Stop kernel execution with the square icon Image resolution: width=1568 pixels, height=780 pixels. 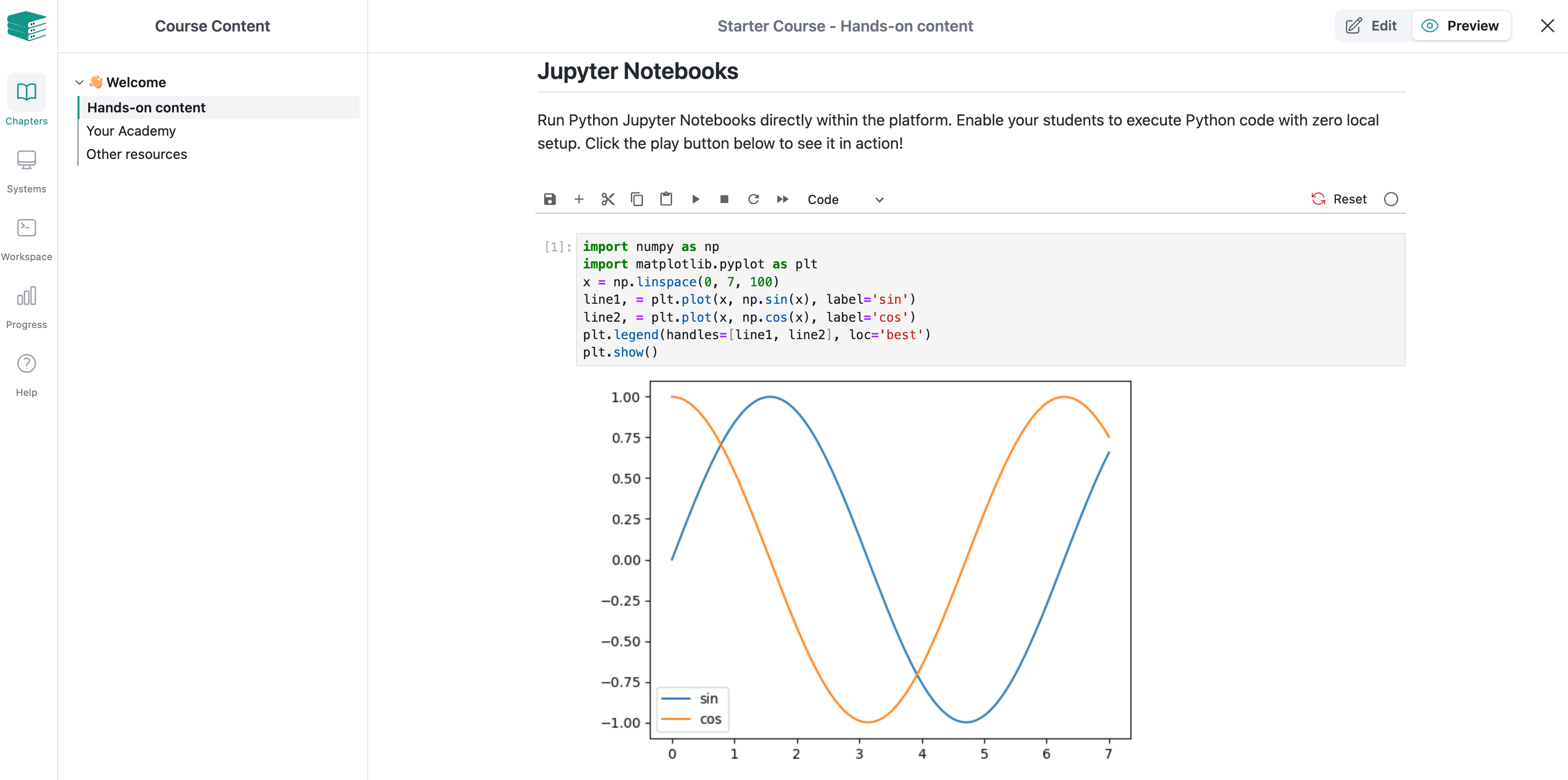[724, 200]
